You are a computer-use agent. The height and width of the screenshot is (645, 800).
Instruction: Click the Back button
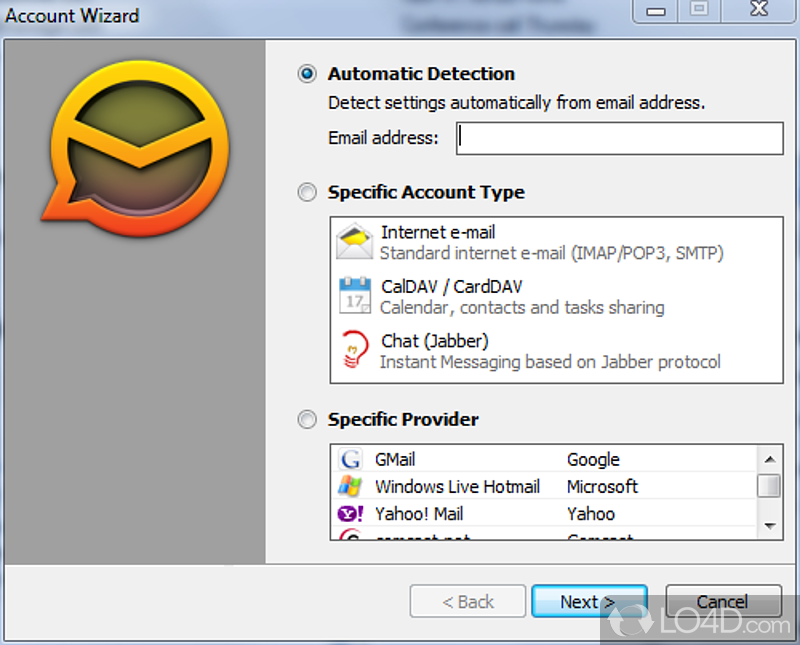click(x=467, y=602)
